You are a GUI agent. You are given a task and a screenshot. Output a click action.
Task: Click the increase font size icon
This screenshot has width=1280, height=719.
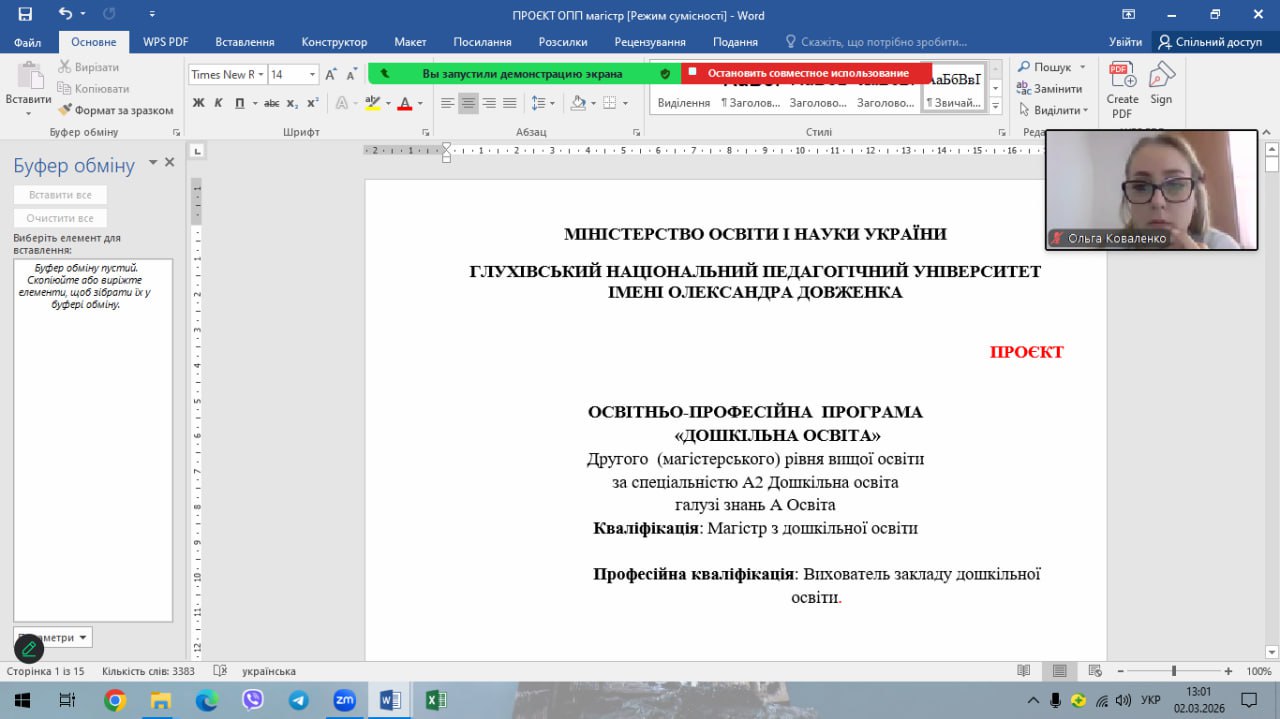coord(331,75)
